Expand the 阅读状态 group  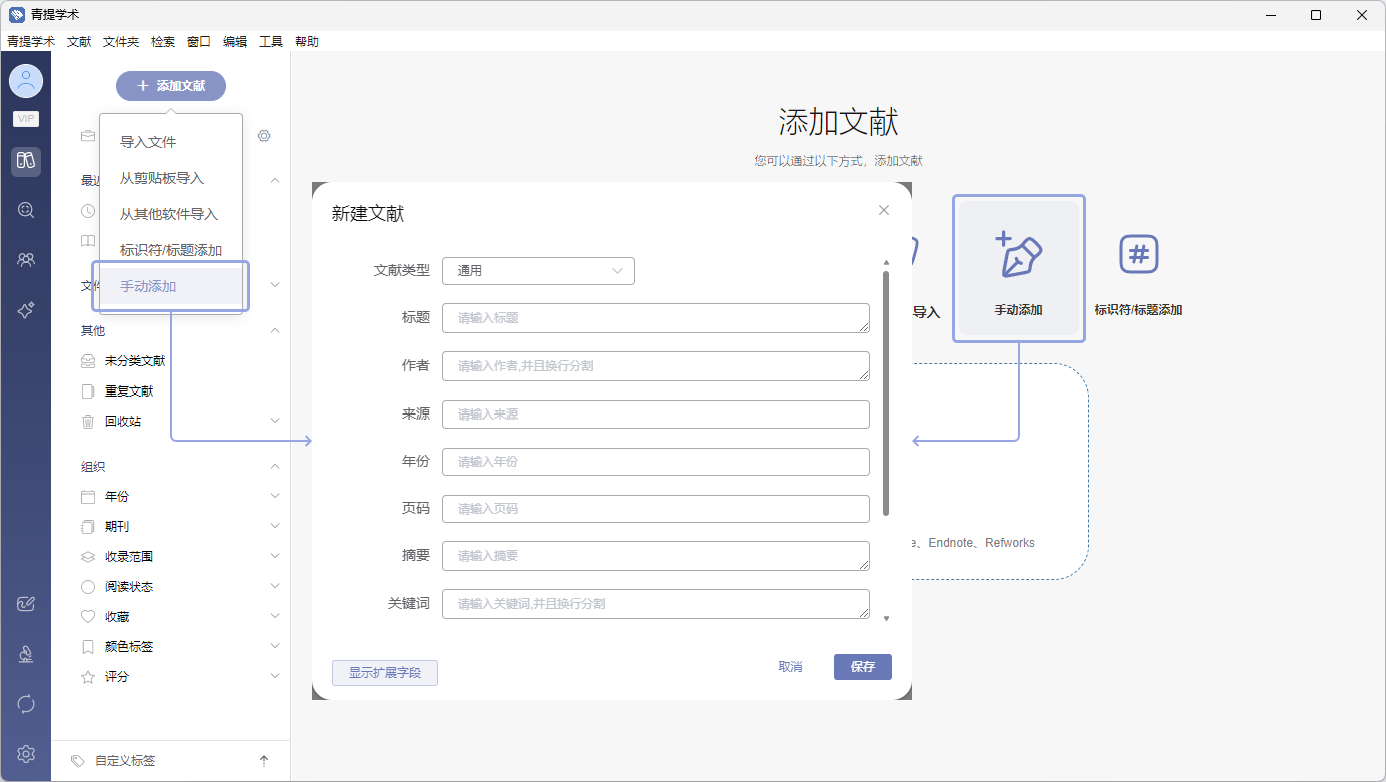[x=275, y=586]
